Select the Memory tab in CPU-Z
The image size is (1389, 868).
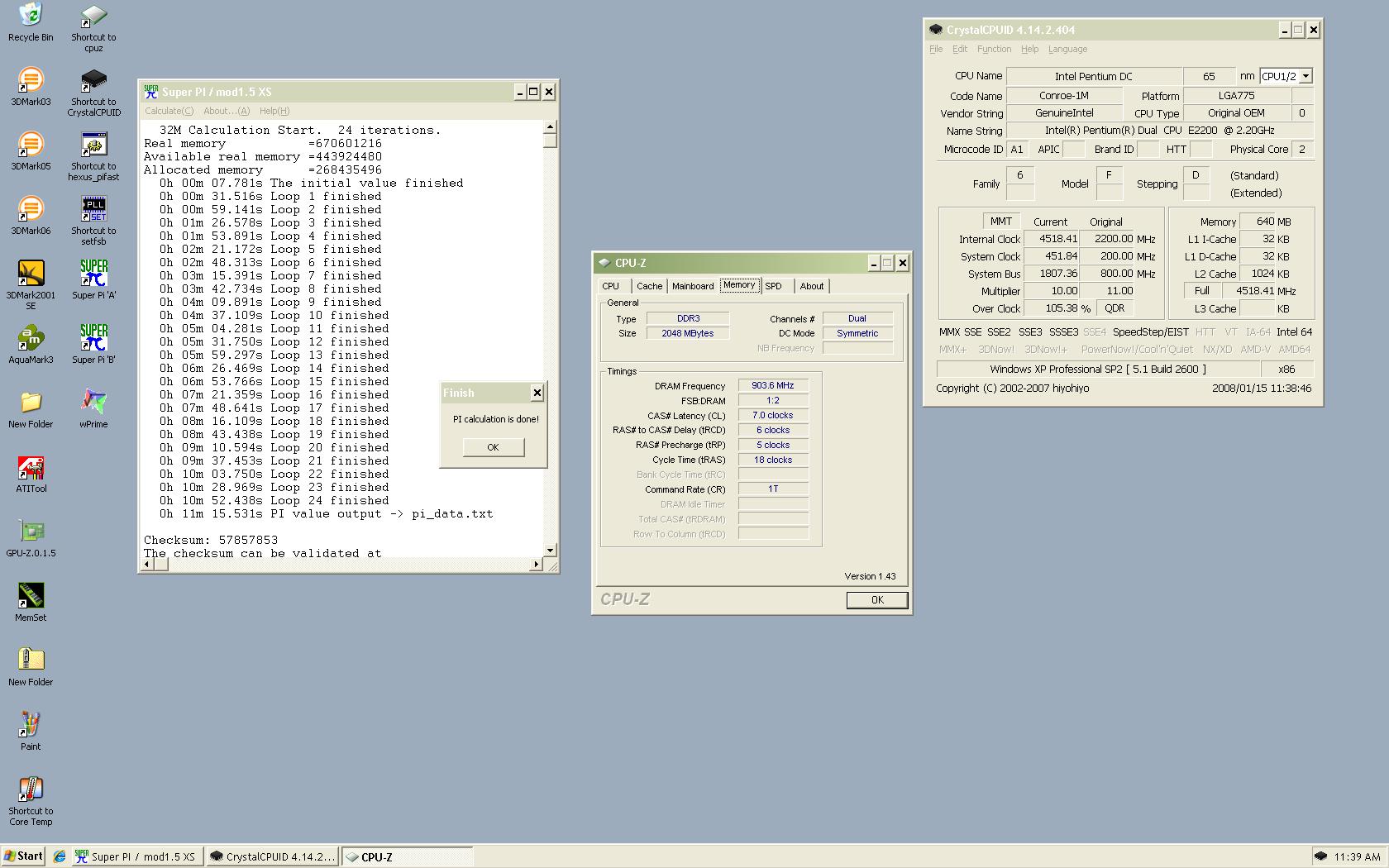tap(739, 285)
